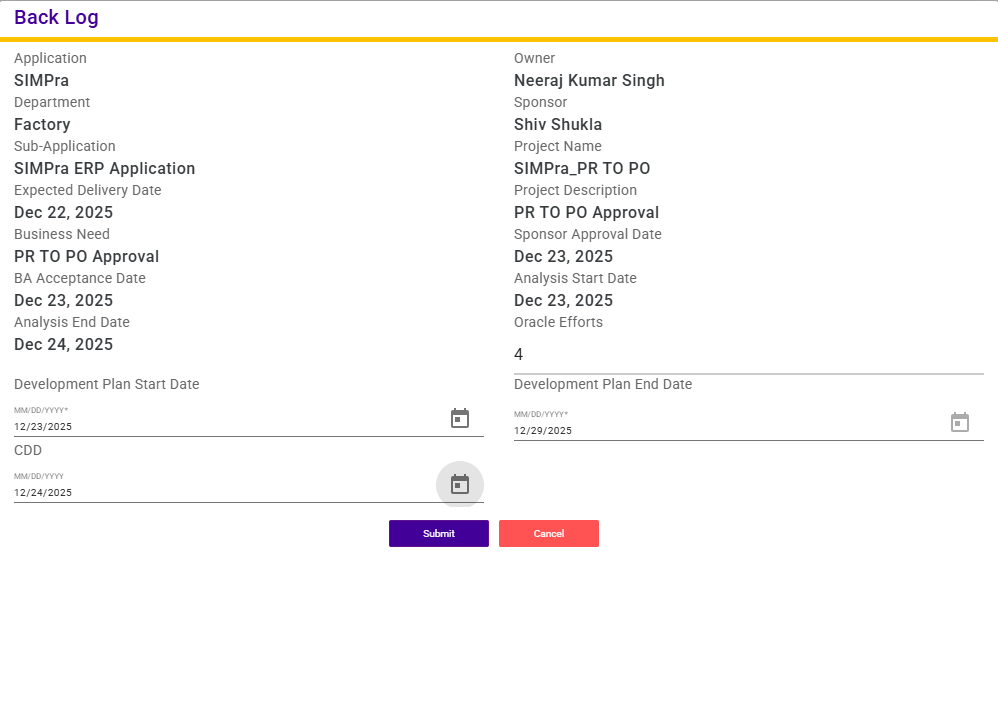Select project name SIMPra_PR TO PO
The image size is (998, 704).
tap(582, 169)
